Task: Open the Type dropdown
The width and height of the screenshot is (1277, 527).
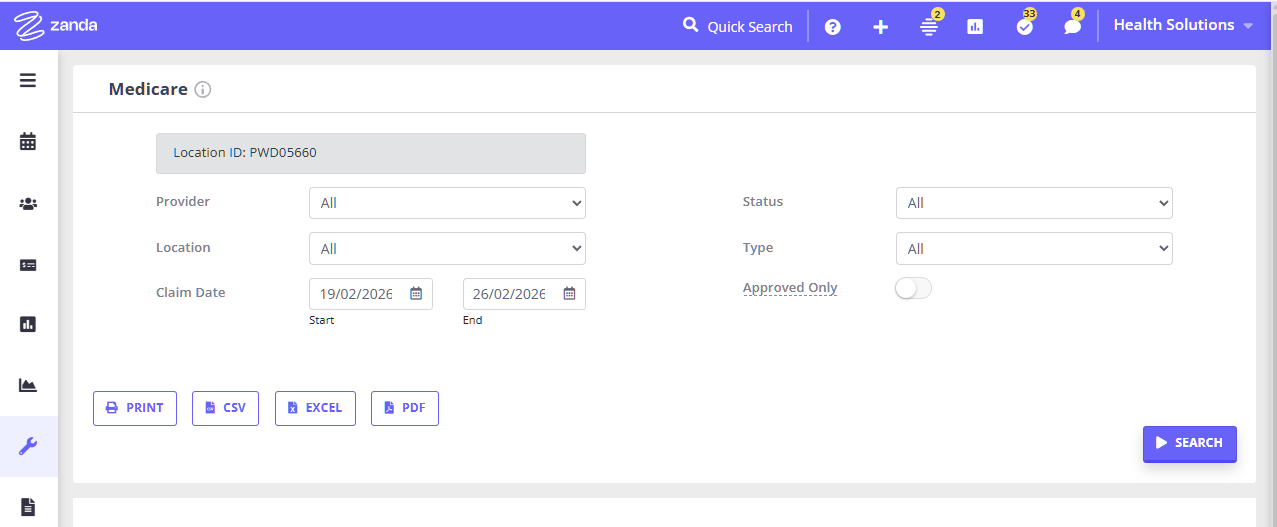Action: point(1034,249)
